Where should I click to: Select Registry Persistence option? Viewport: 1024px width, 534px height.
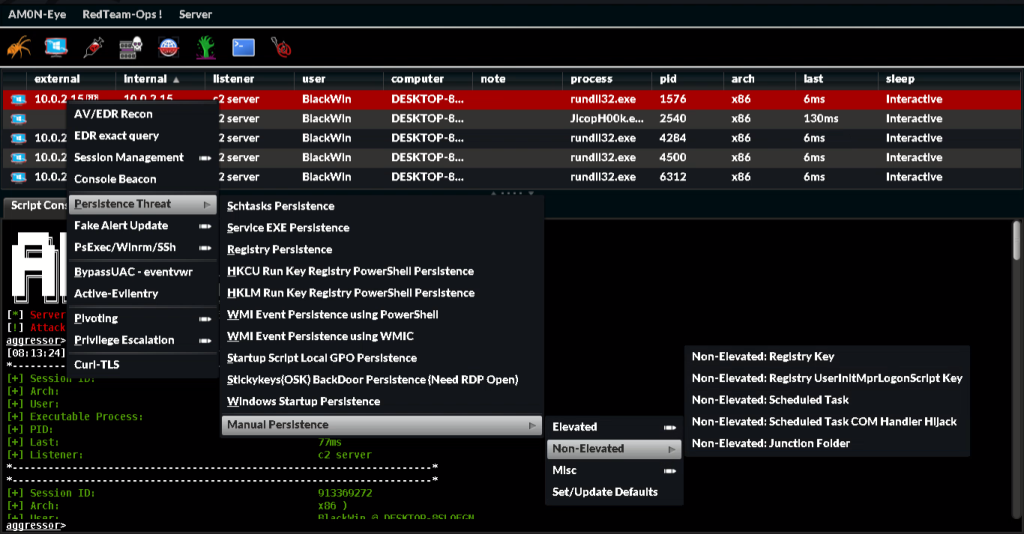382,249
